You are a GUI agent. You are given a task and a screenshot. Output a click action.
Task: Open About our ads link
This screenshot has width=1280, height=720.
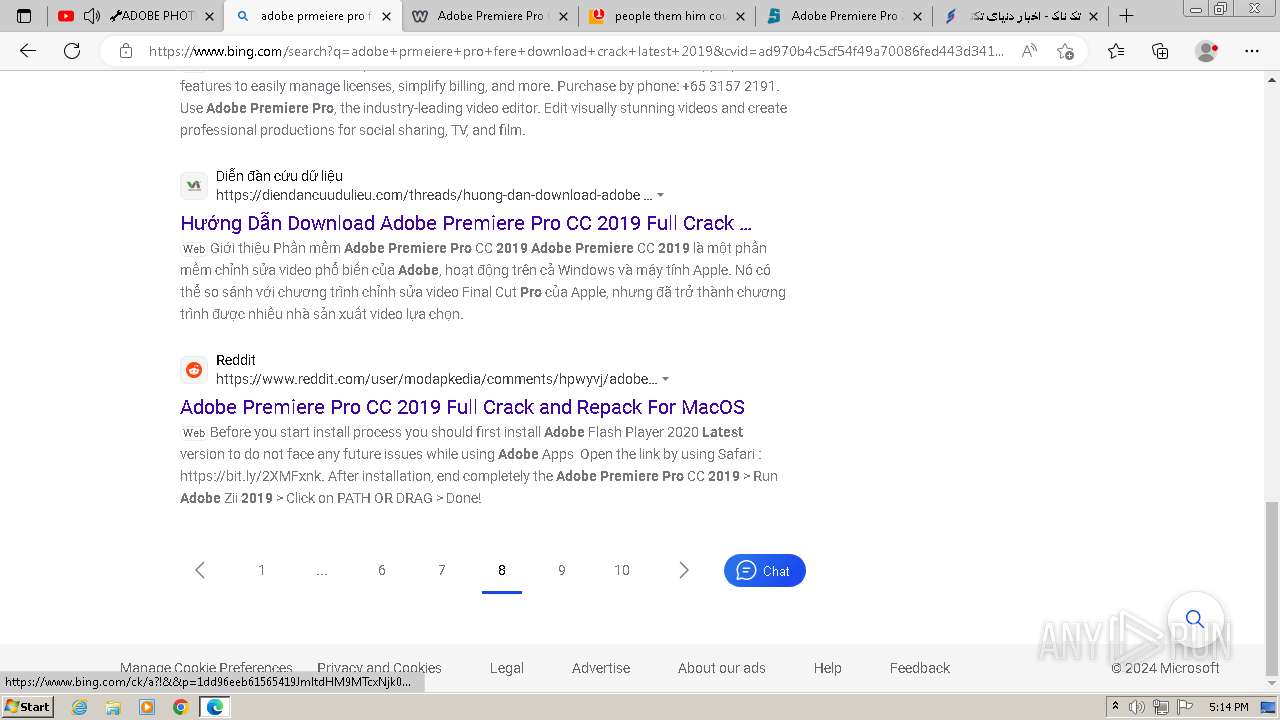[x=722, y=668]
